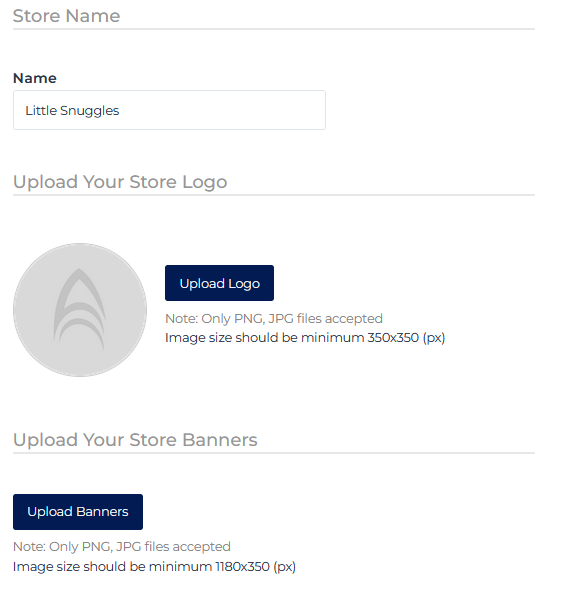Select the circular store logo preview
The width and height of the screenshot is (579, 594).
point(80,310)
